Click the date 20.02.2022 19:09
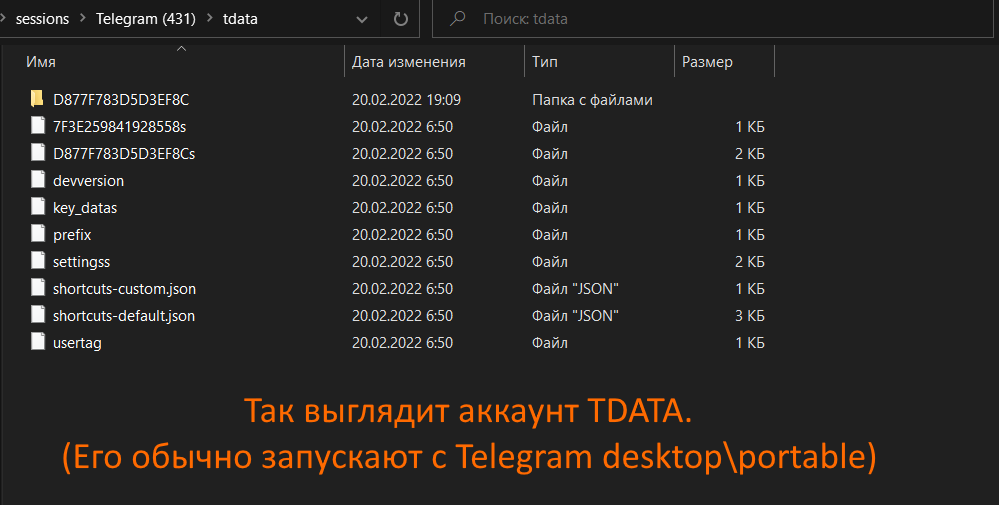 (406, 99)
